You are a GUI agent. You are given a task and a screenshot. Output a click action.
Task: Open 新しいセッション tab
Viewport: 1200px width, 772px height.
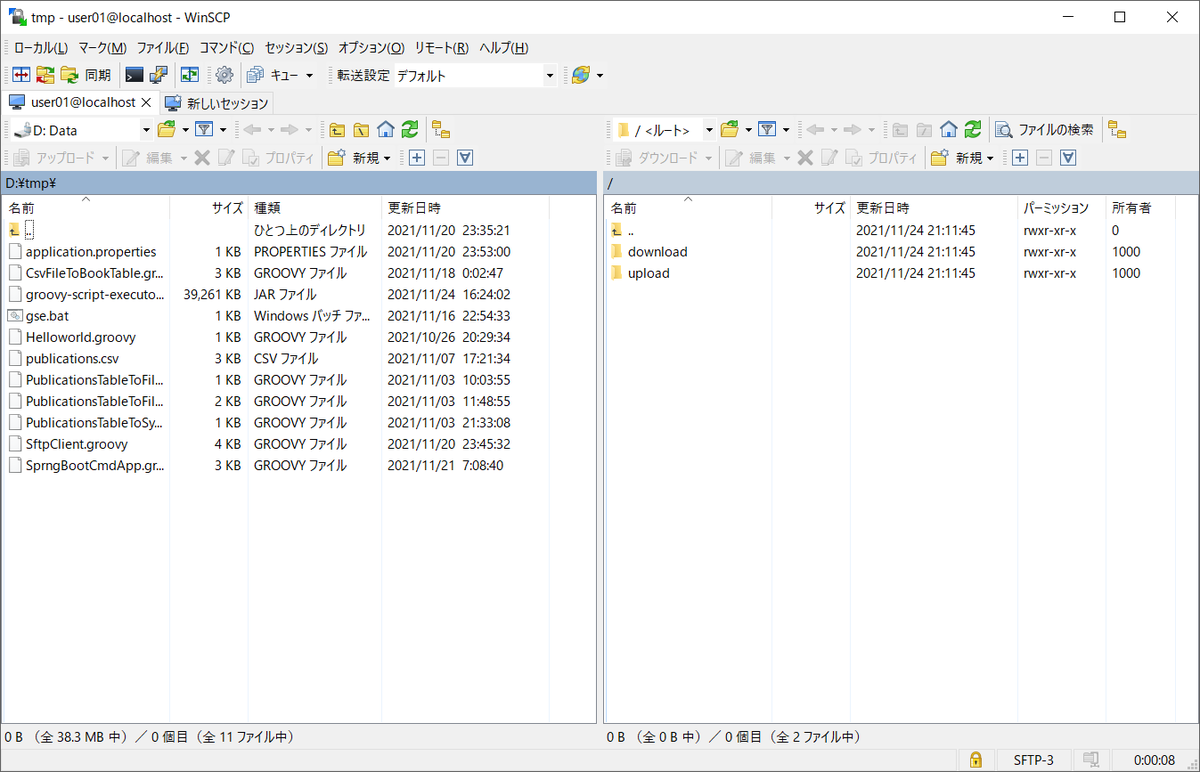pyautogui.click(x=217, y=103)
